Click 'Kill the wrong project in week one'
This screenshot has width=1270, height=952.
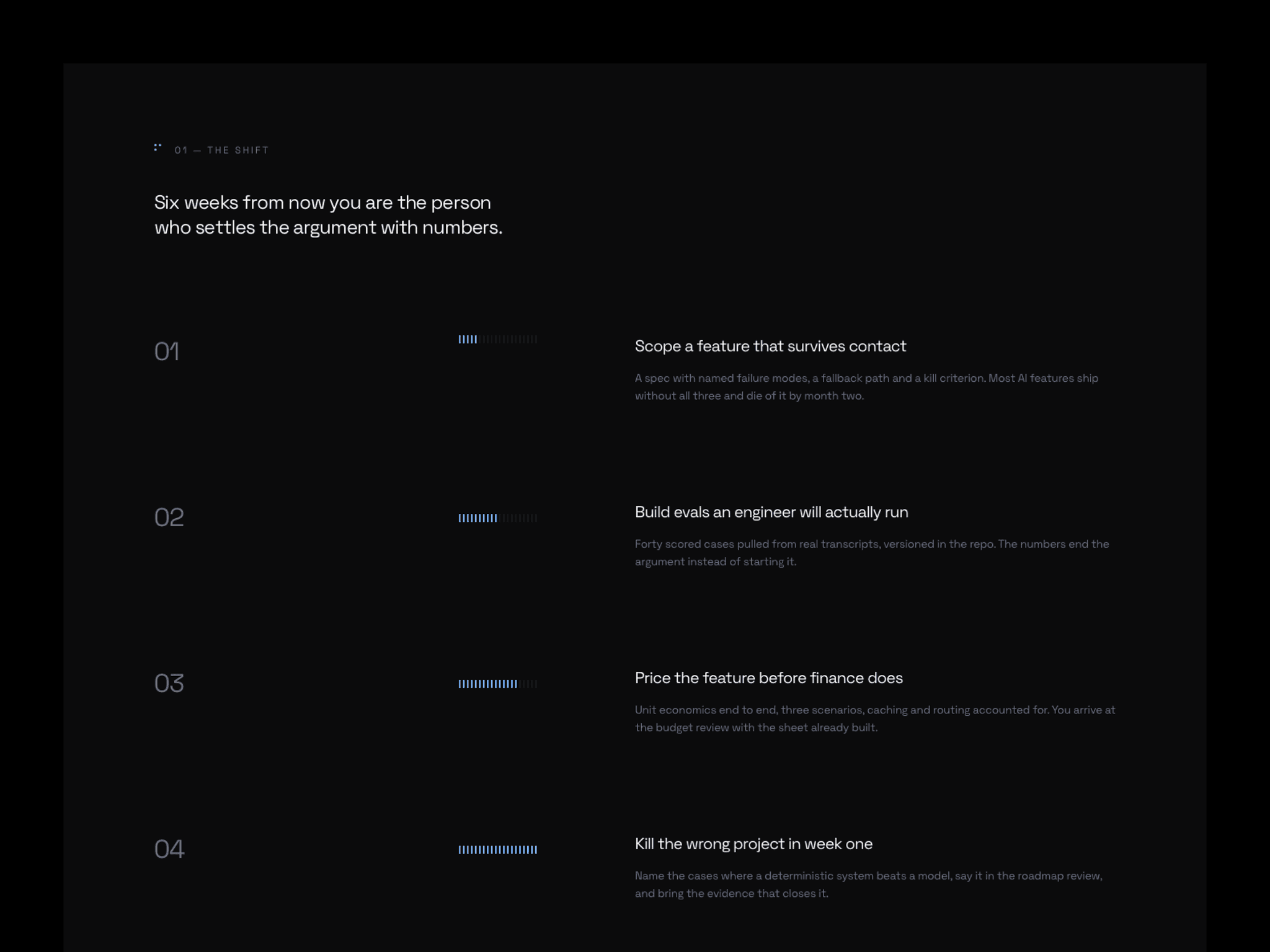point(753,844)
